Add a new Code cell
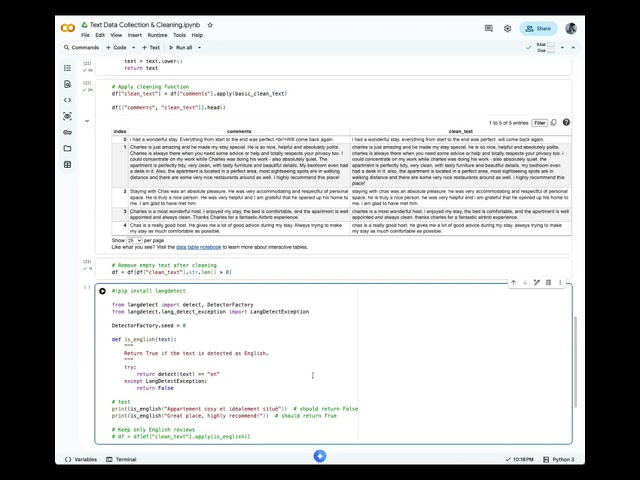640x480 pixels. [116, 47]
